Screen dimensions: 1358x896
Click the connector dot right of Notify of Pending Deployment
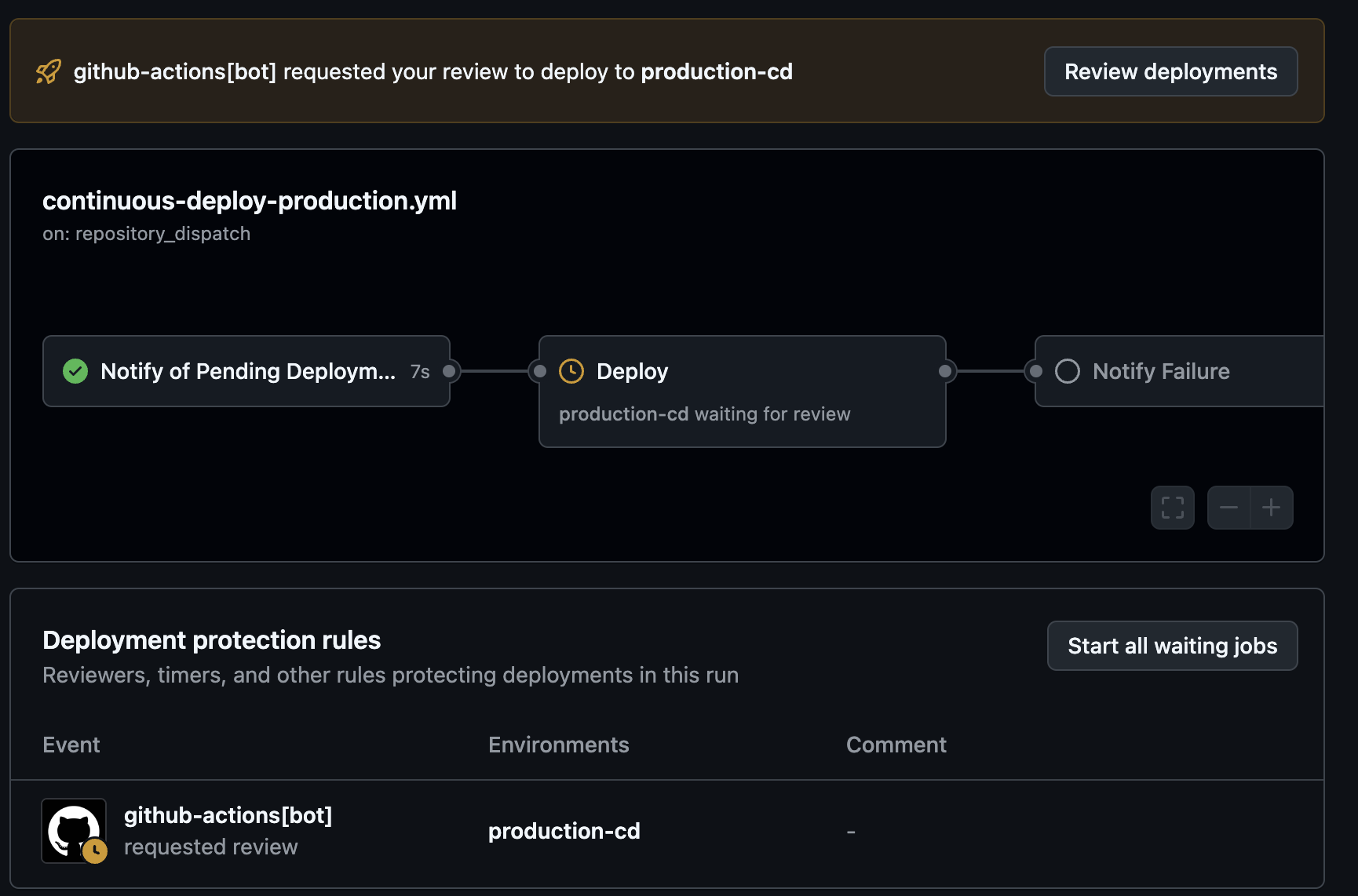[x=448, y=370]
